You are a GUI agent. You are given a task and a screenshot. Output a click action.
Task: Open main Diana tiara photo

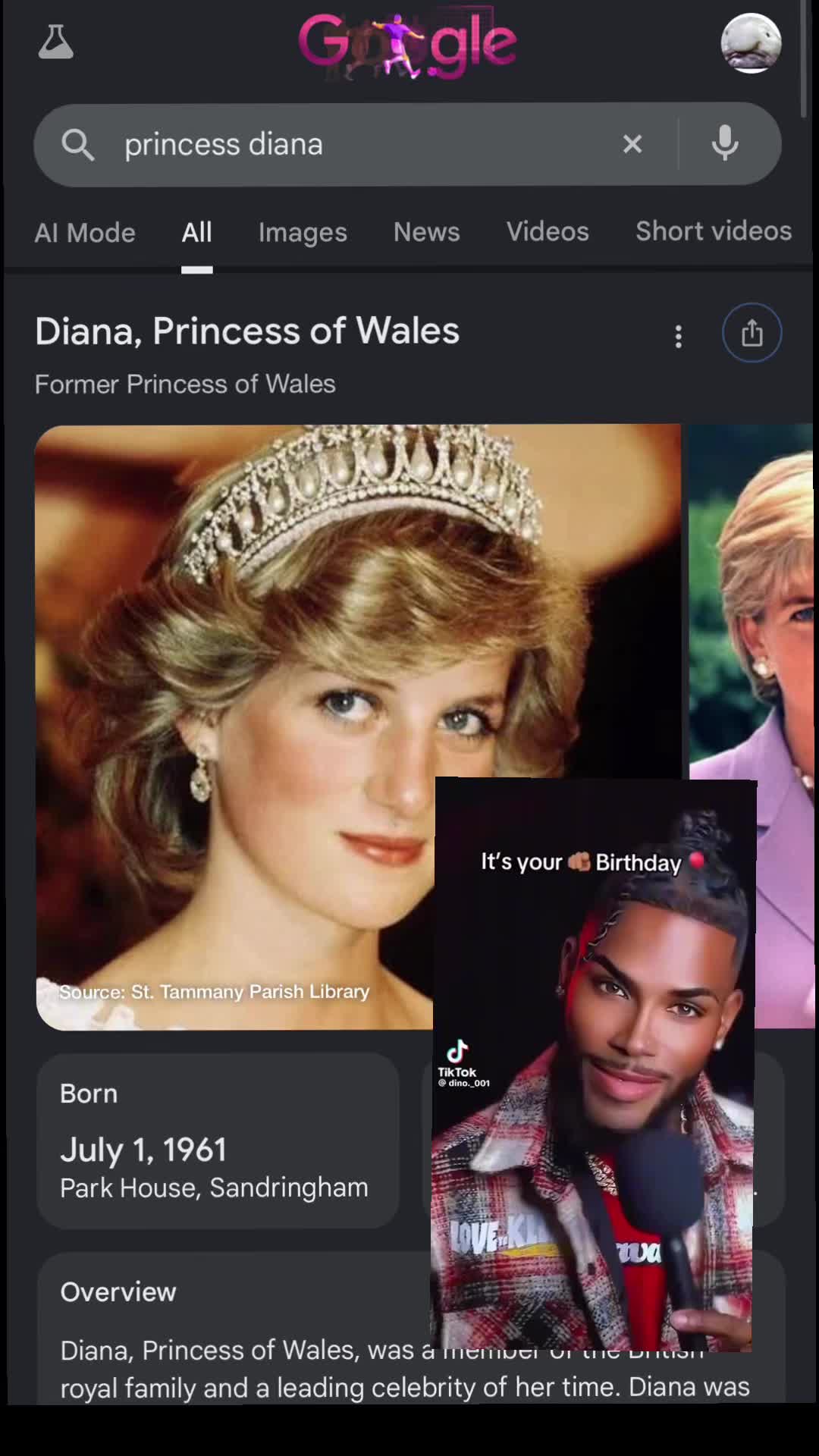(358, 726)
